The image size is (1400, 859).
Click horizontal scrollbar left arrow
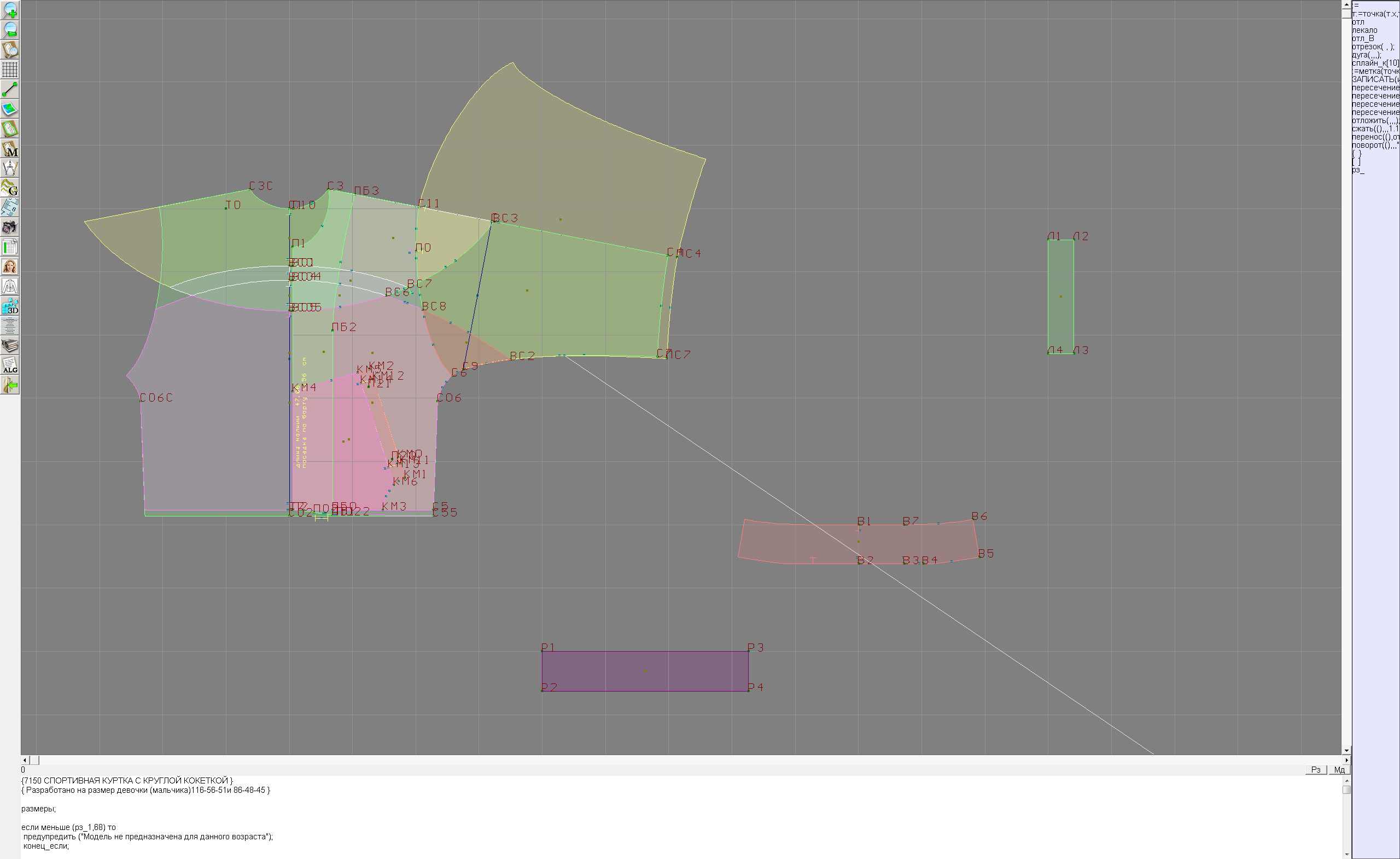(25, 760)
